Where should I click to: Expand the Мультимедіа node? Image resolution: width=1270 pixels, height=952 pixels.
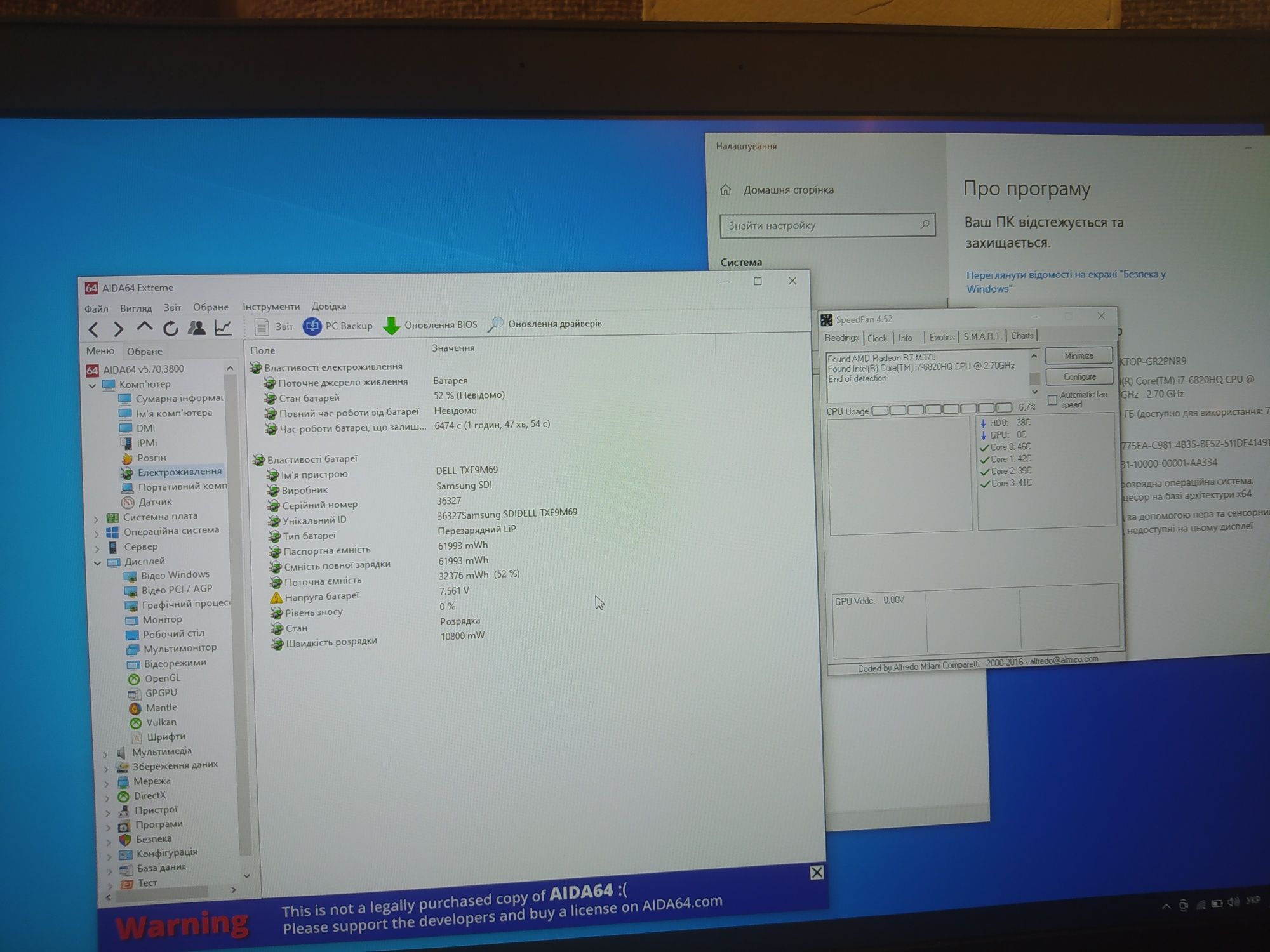coord(105,754)
